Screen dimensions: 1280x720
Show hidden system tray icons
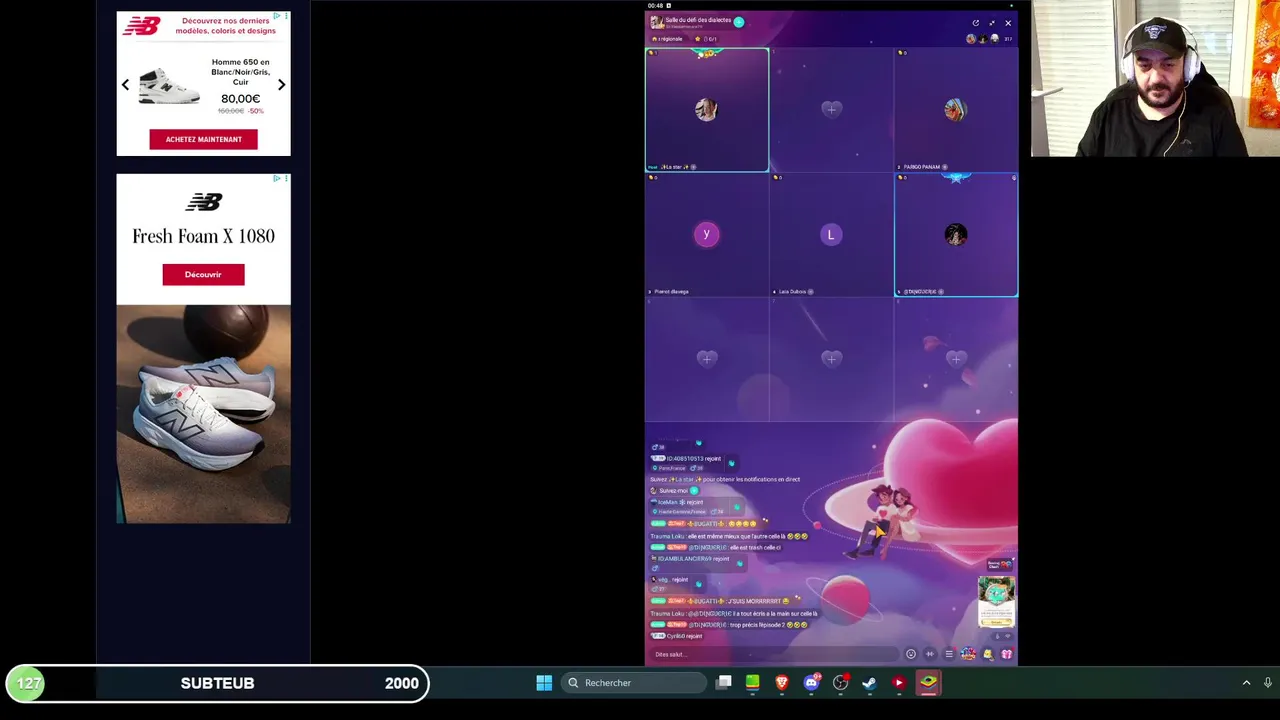tap(1246, 683)
